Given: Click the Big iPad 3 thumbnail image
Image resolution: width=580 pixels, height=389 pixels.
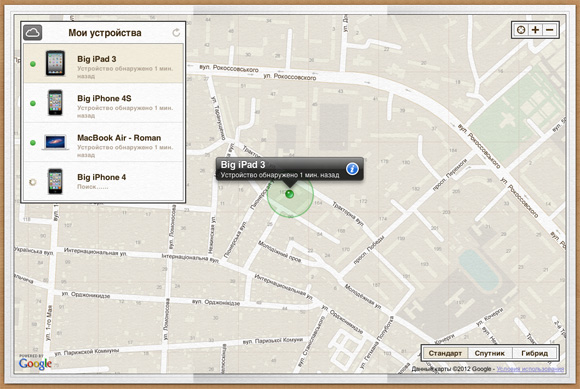Looking at the screenshot, I should 55,63.
